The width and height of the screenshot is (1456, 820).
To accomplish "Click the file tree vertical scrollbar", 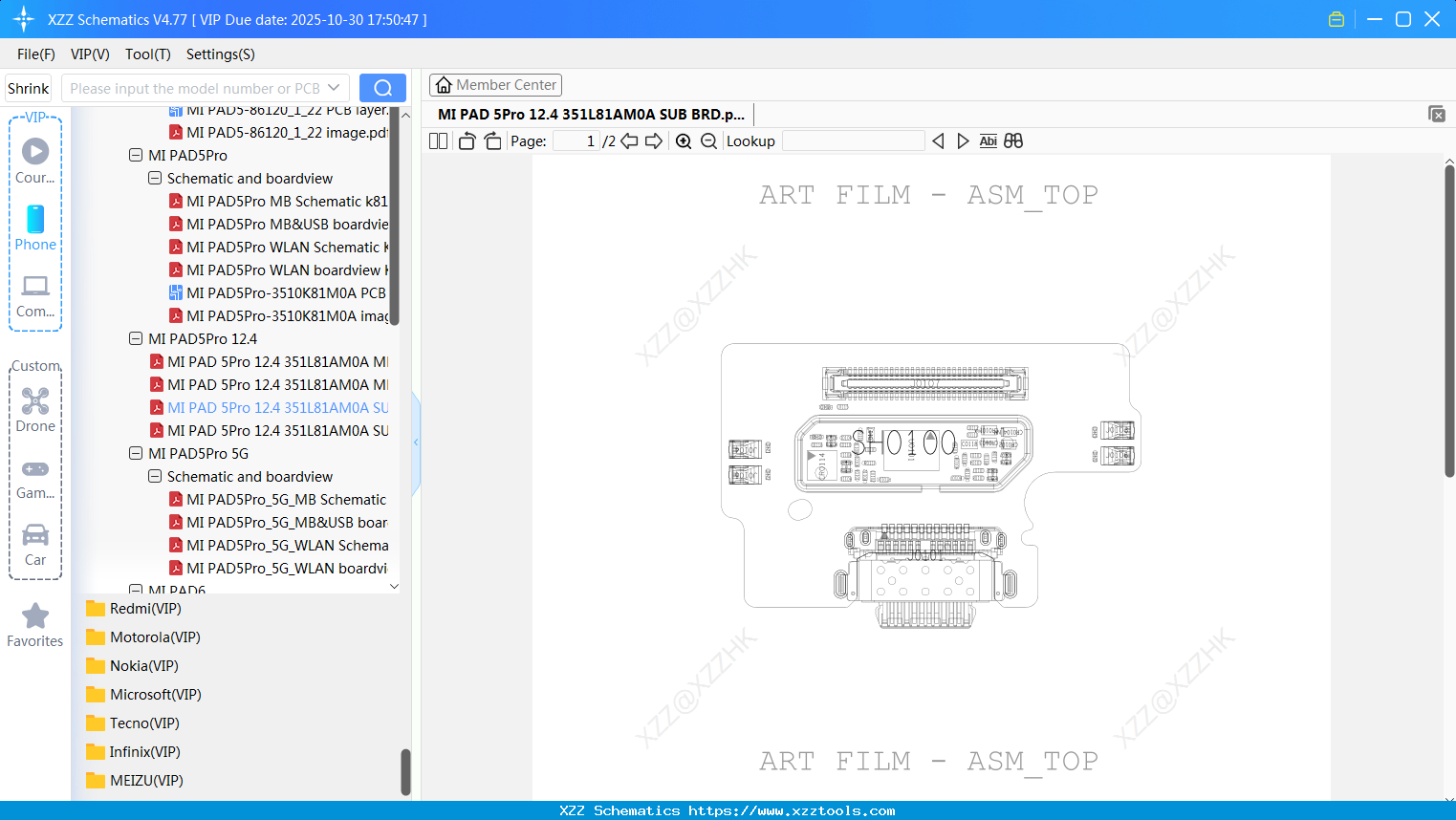I will tap(394, 216).
